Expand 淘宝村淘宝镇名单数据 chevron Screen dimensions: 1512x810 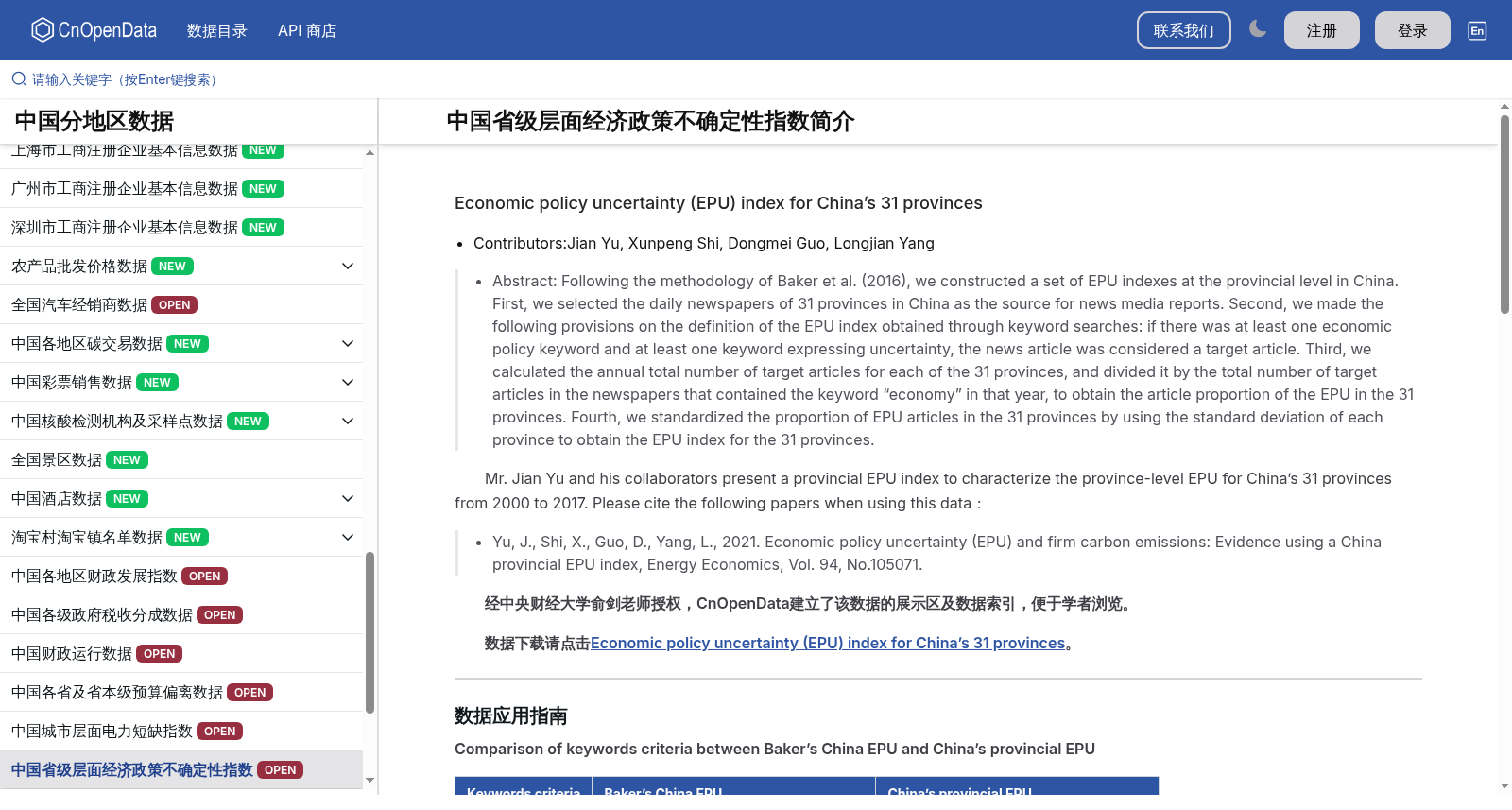click(x=348, y=538)
